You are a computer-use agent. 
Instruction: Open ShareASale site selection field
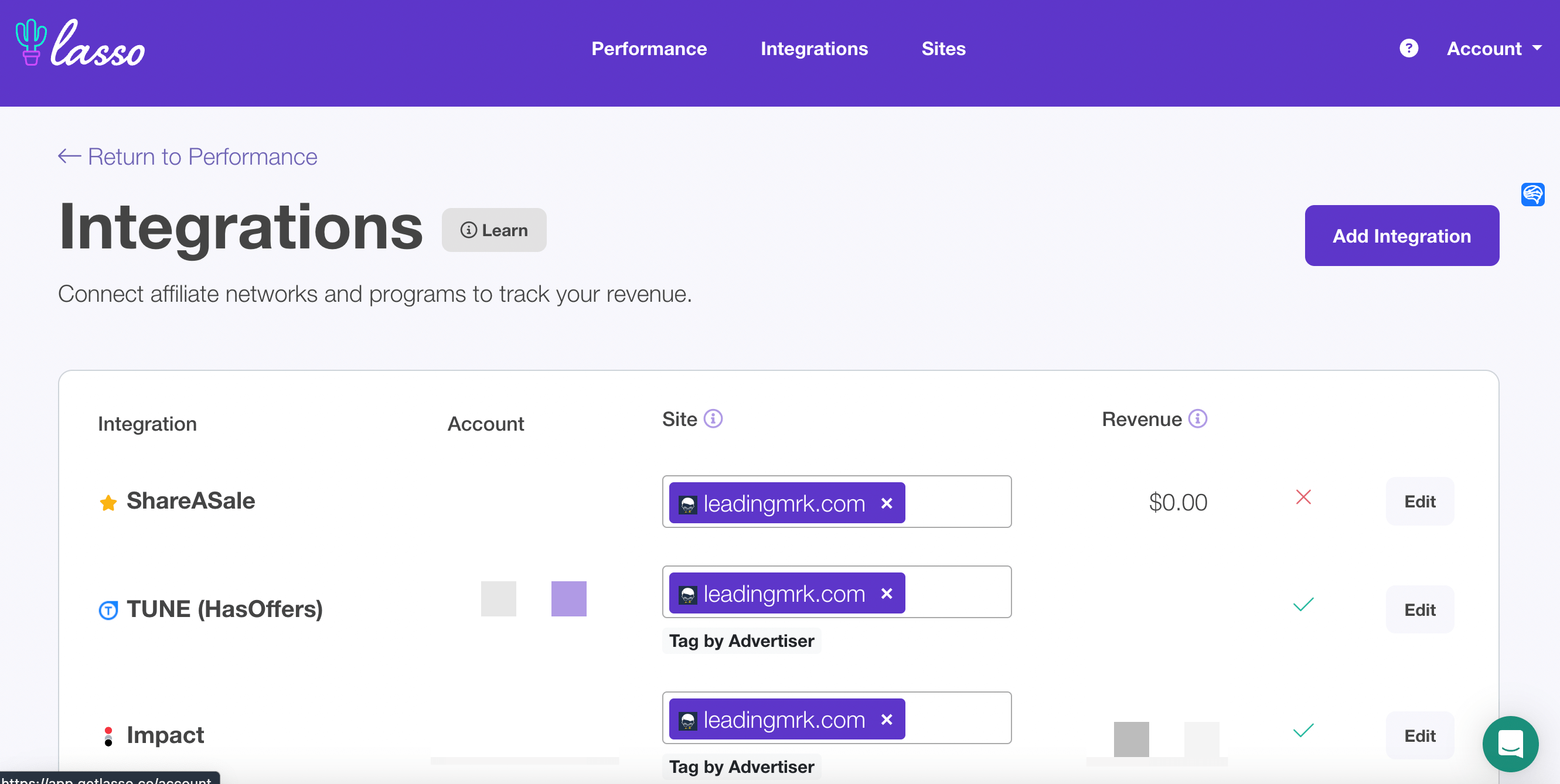tap(836, 501)
